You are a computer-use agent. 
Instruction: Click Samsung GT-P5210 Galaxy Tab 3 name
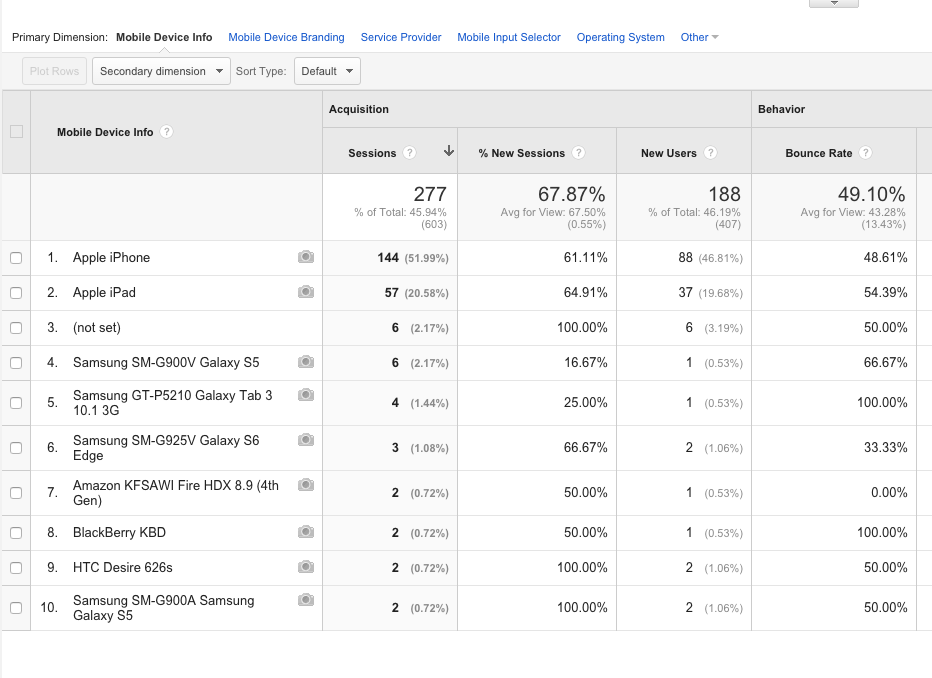tap(172, 403)
